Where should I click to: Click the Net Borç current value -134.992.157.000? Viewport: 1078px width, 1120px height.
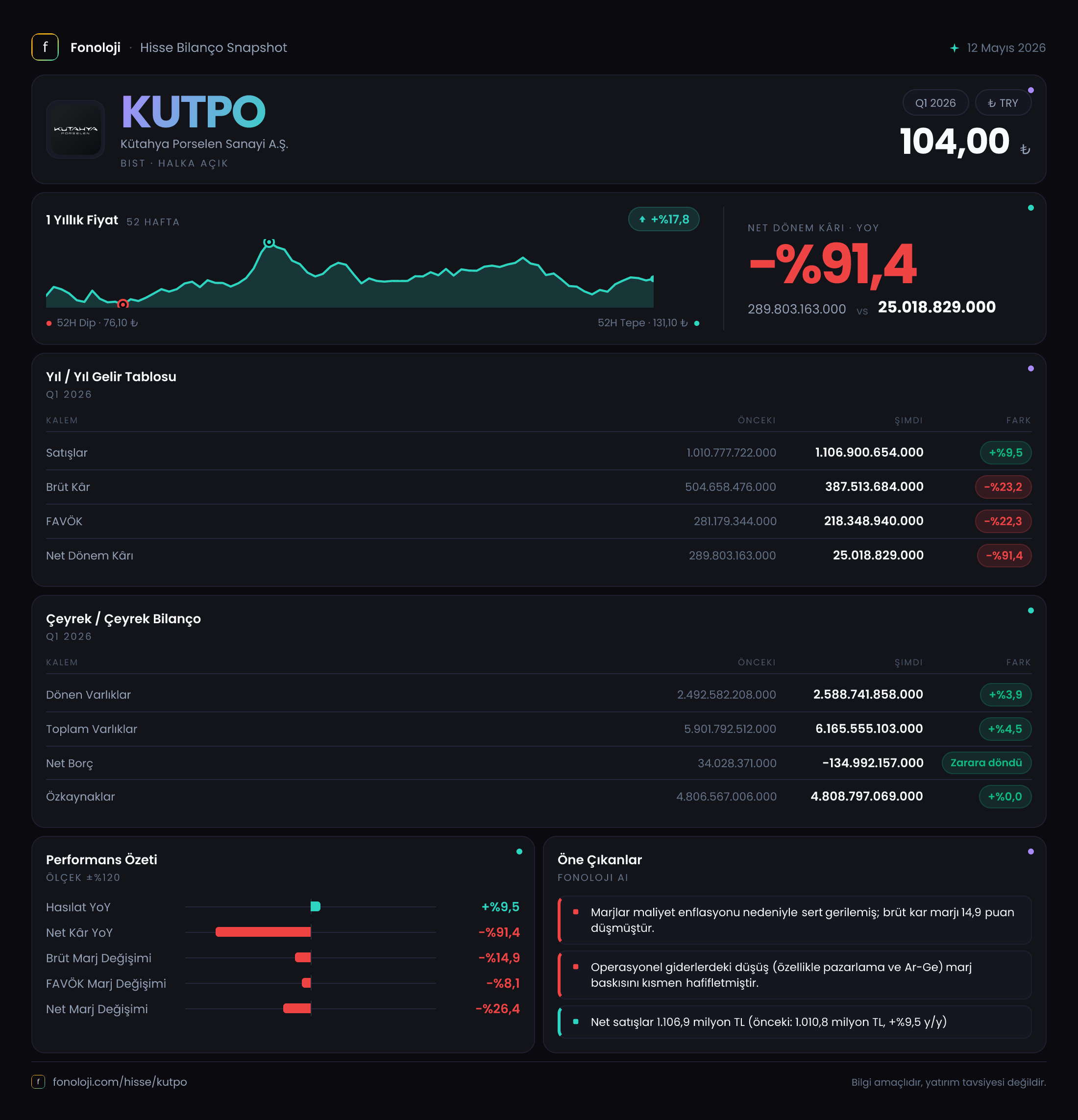[x=873, y=763]
